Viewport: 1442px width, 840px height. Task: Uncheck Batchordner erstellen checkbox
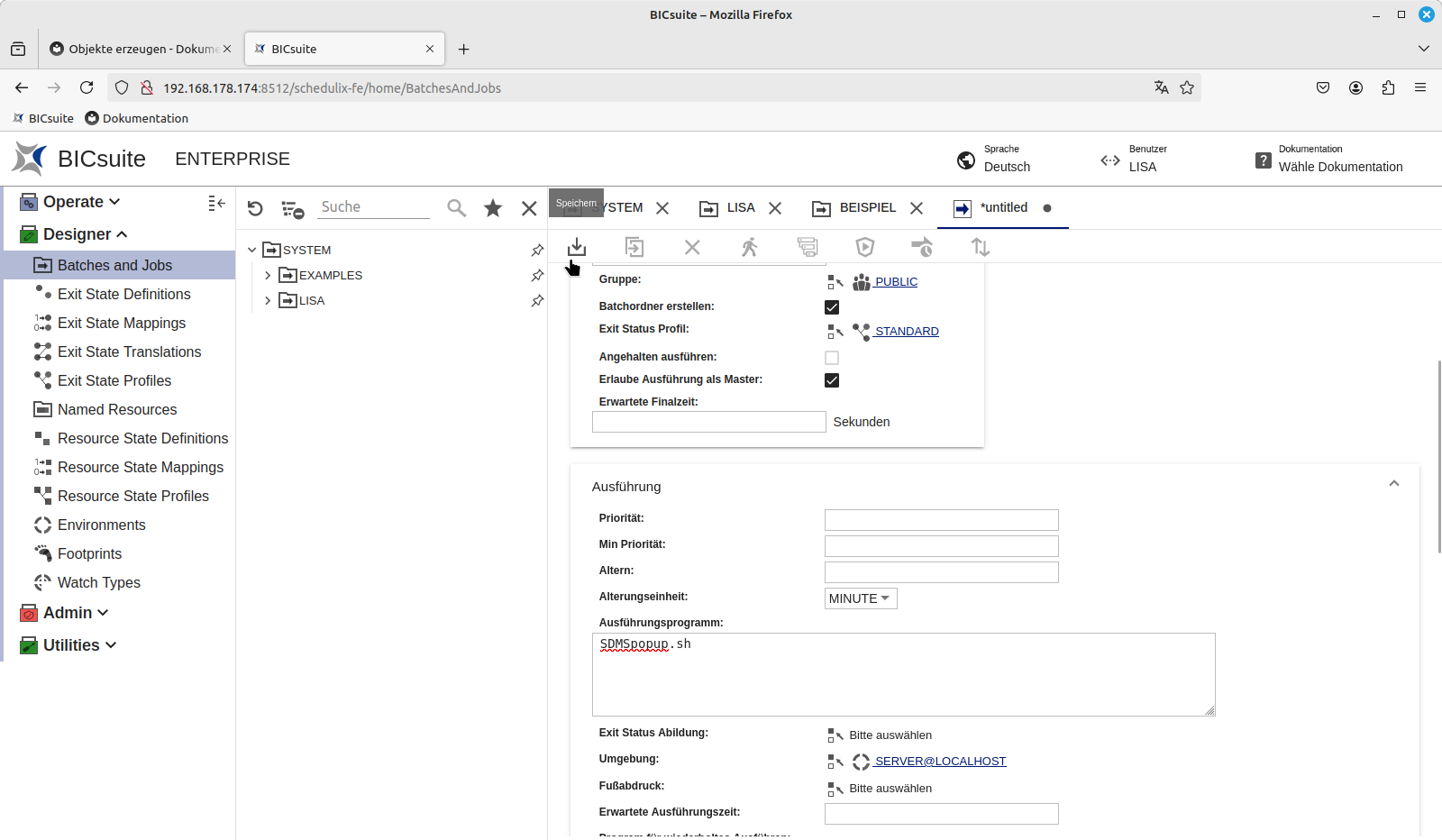coord(832,307)
